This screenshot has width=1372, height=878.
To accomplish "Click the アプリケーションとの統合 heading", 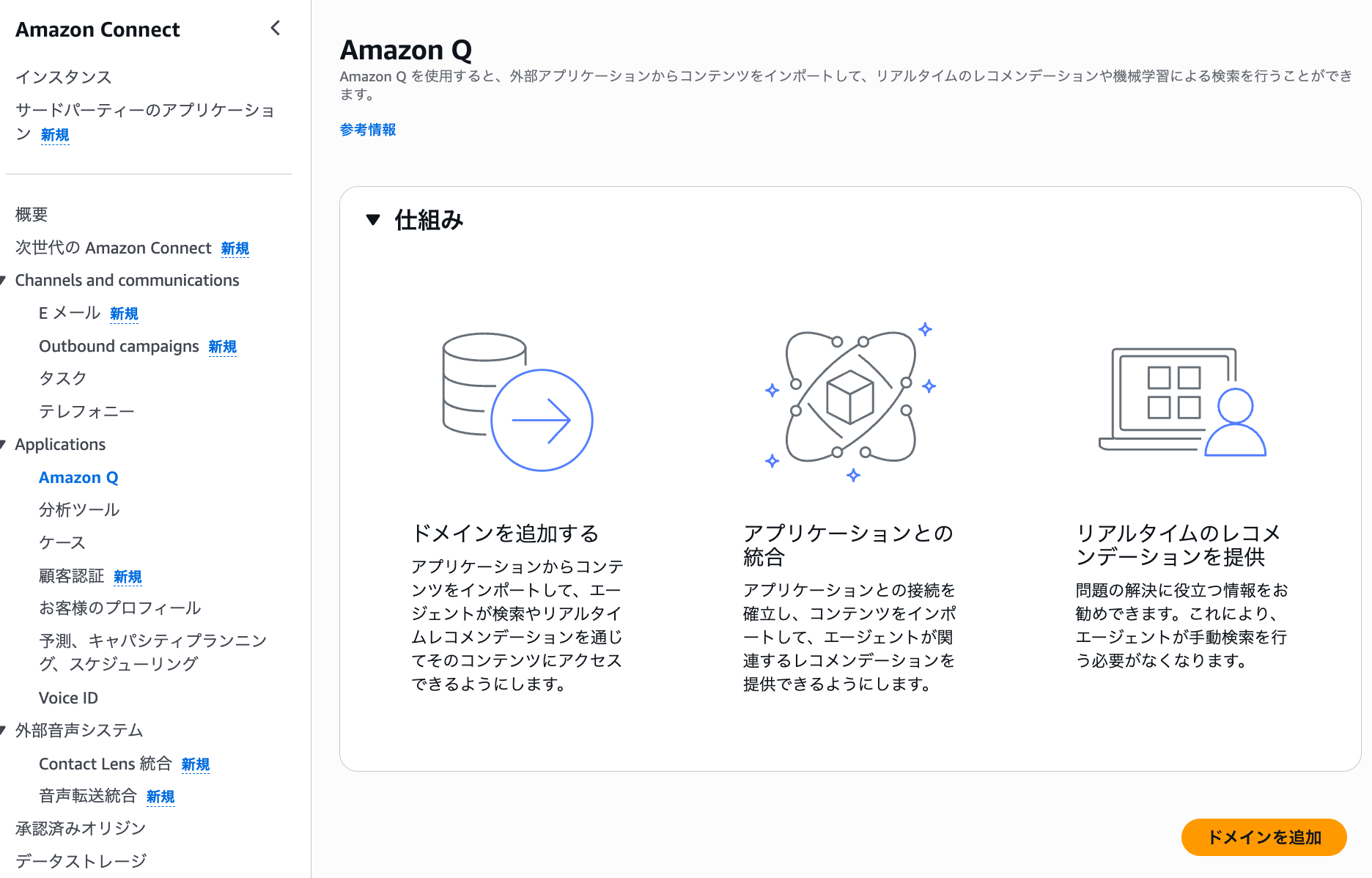I will [x=848, y=545].
